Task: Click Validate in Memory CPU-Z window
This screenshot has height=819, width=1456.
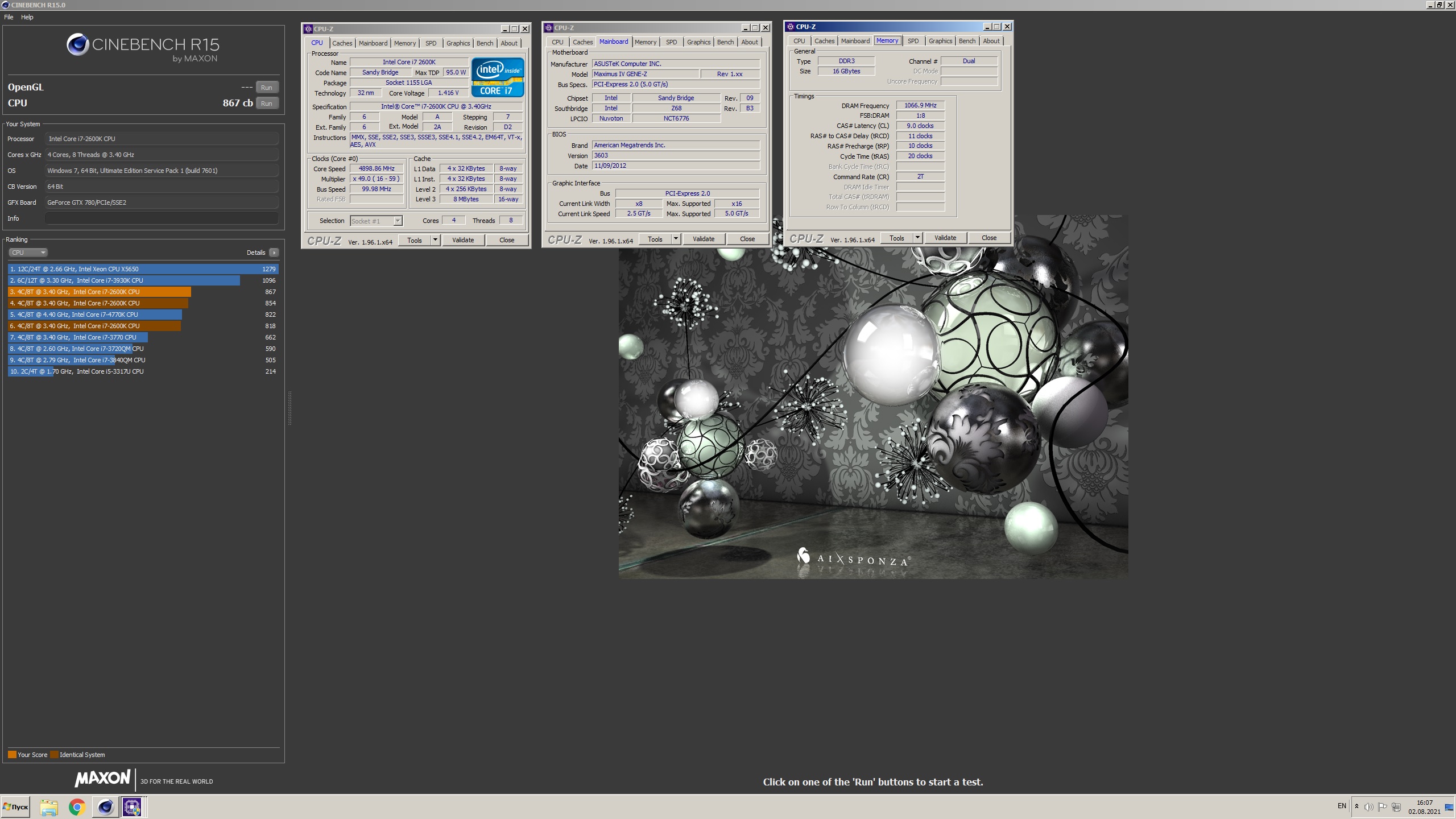Action: pos(945,238)
